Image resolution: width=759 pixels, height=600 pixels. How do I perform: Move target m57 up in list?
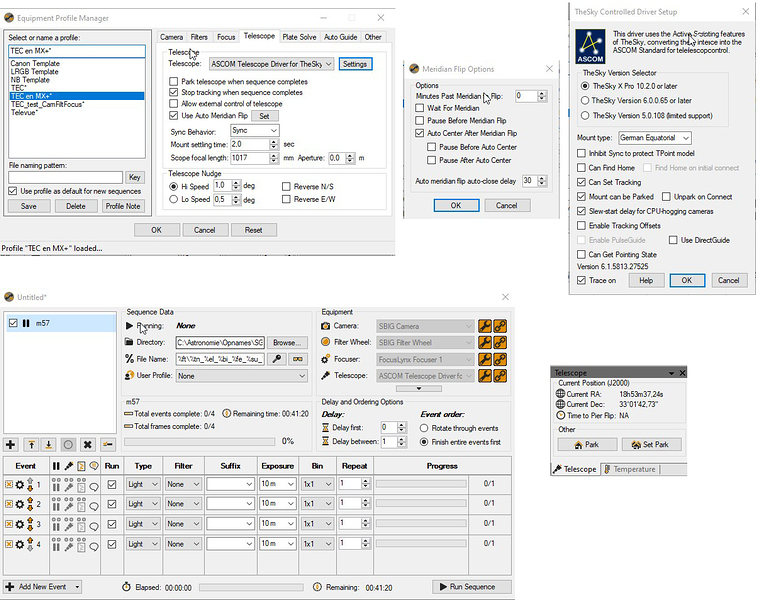pos(31,445)
